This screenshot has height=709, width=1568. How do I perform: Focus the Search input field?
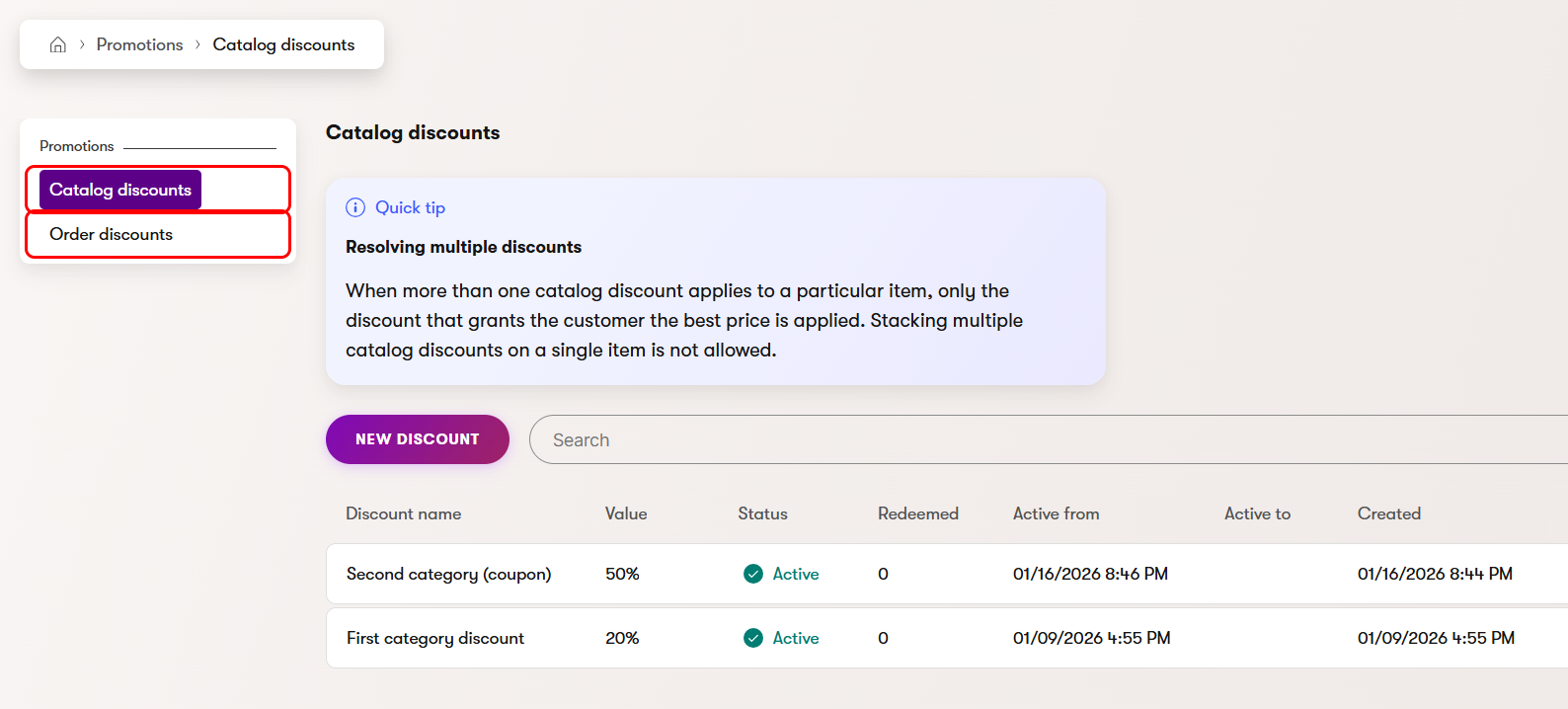click(1047, 439)
